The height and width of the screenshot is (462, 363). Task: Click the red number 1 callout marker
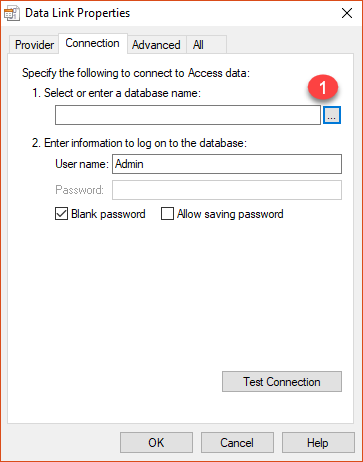coord(323,87)
